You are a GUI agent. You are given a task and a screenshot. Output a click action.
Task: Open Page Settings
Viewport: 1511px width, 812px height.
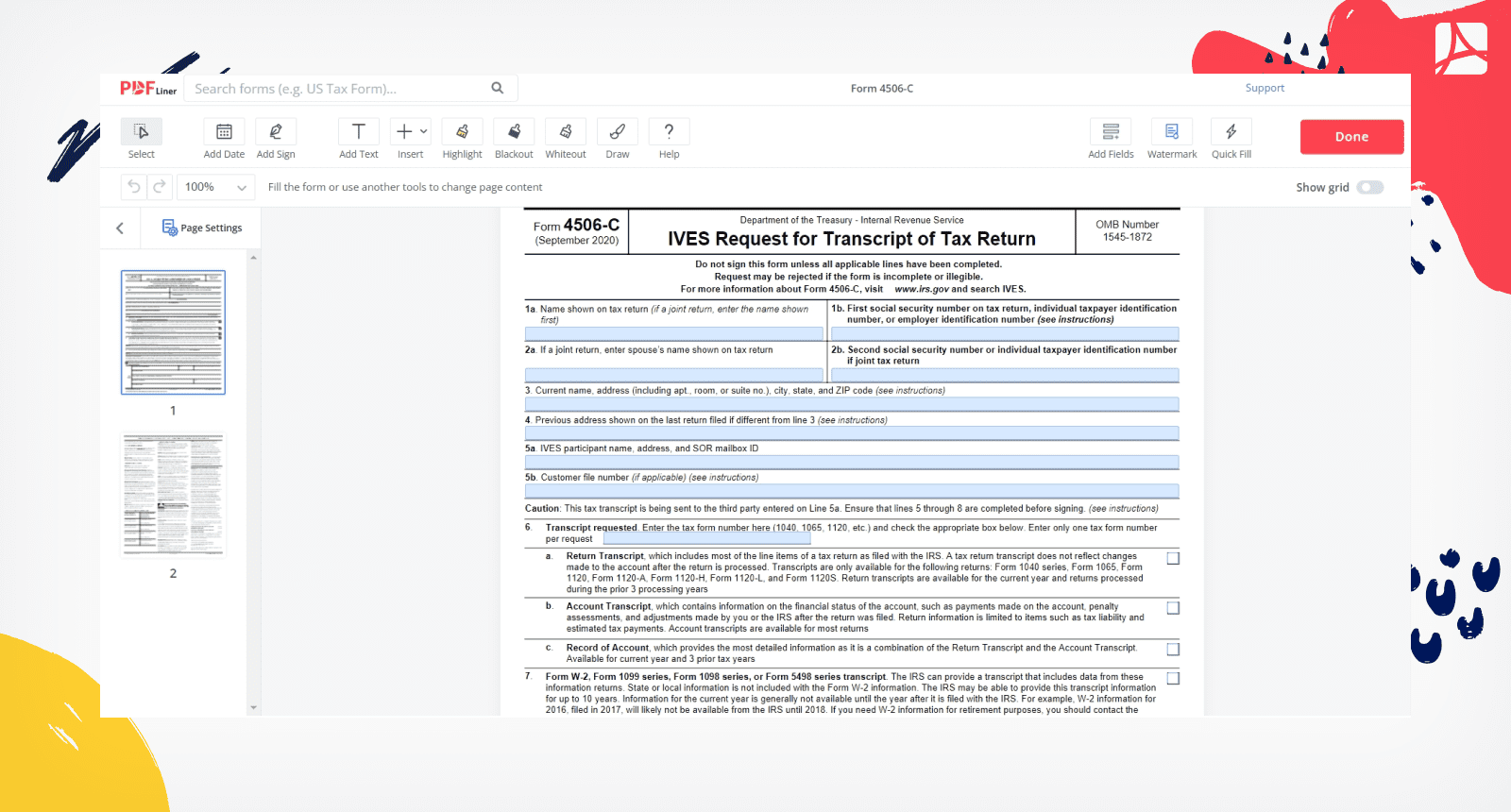pos(202,228)
